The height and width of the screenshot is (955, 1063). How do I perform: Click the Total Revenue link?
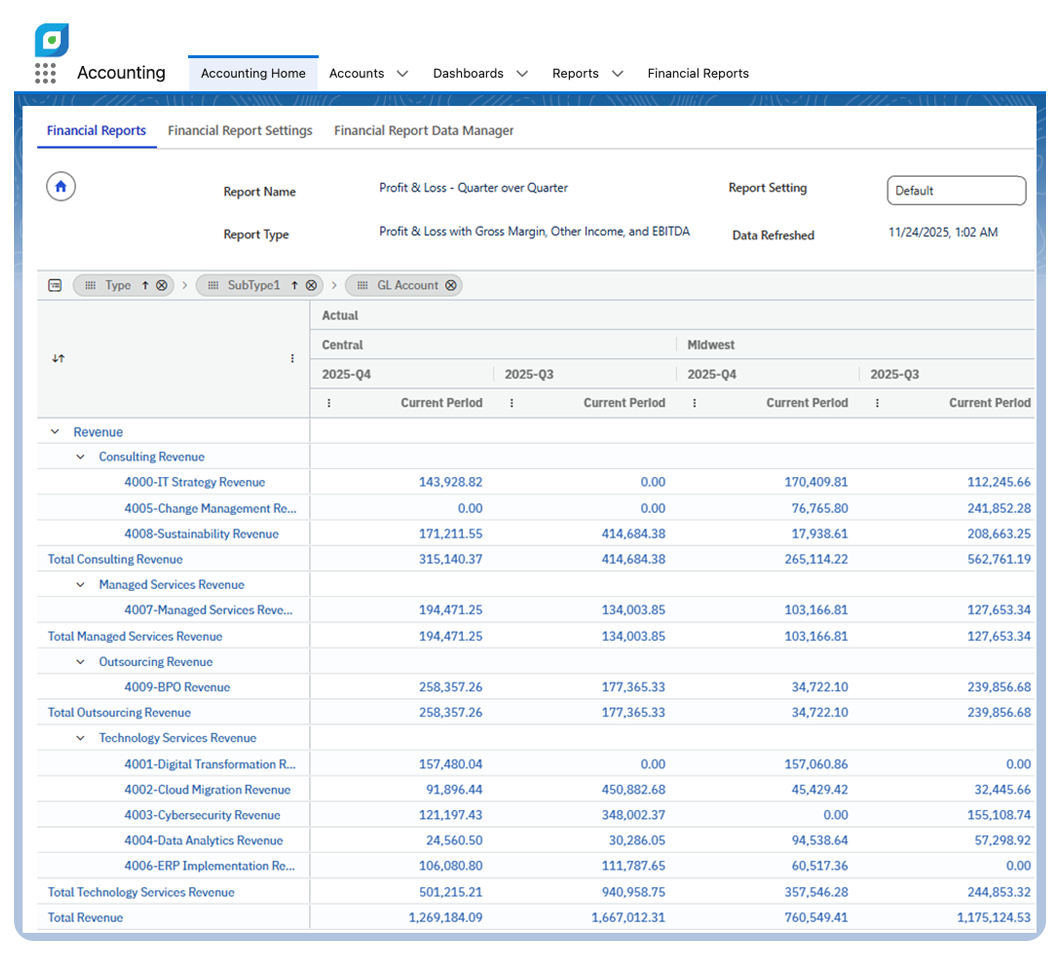[85, 917]
